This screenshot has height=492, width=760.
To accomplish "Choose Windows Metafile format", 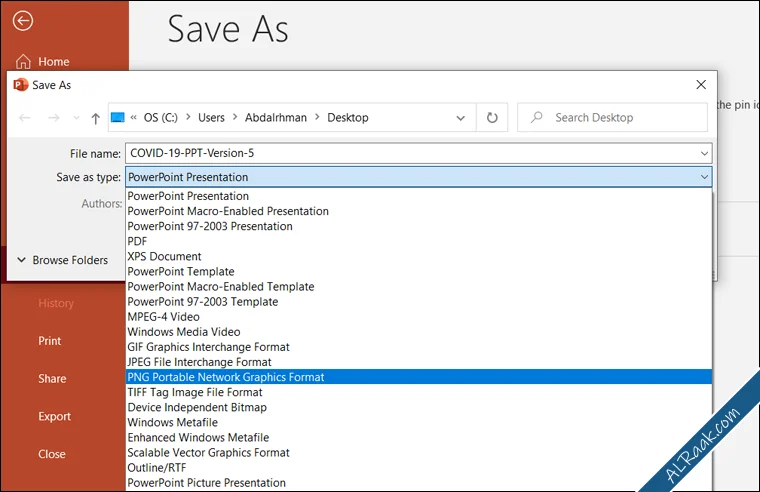I will 419,422.
